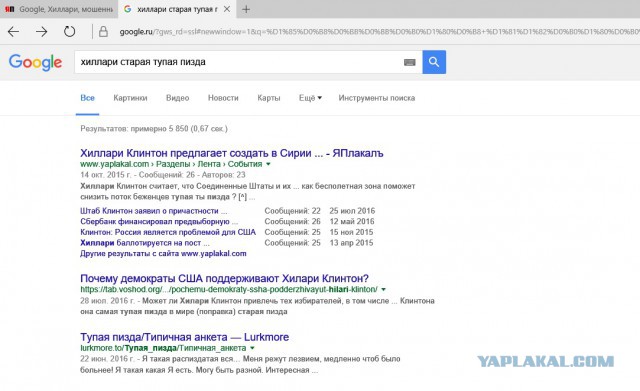Open sitelink Сбербанк финансировал предвыборную
The width and height of the screenshot is (640, 391).
point(159,222)
